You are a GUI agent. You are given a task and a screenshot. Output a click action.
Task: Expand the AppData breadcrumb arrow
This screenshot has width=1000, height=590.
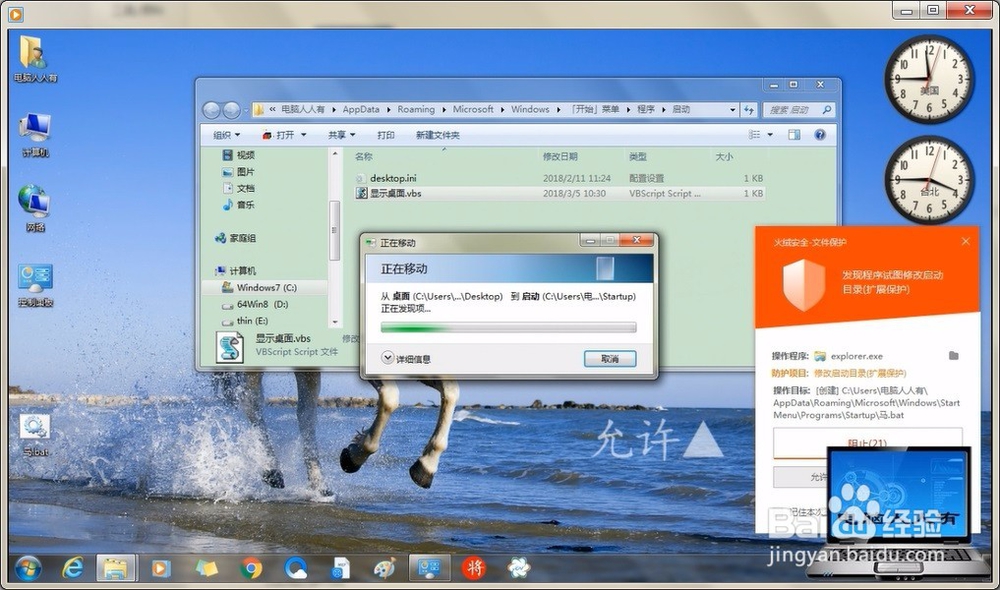coord(388,110)
